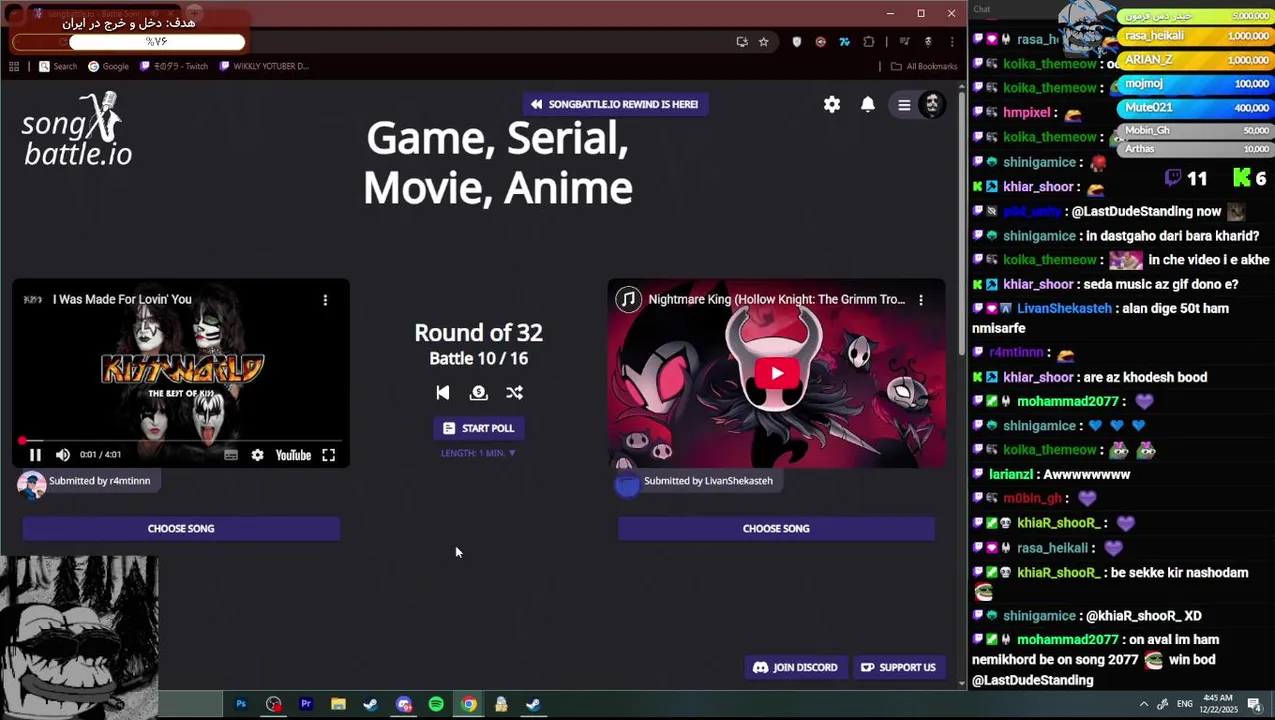The height and width of the screenshot is (720, 1275).
Task: Click larianzl username in chat
Action: pos(1010,474)
